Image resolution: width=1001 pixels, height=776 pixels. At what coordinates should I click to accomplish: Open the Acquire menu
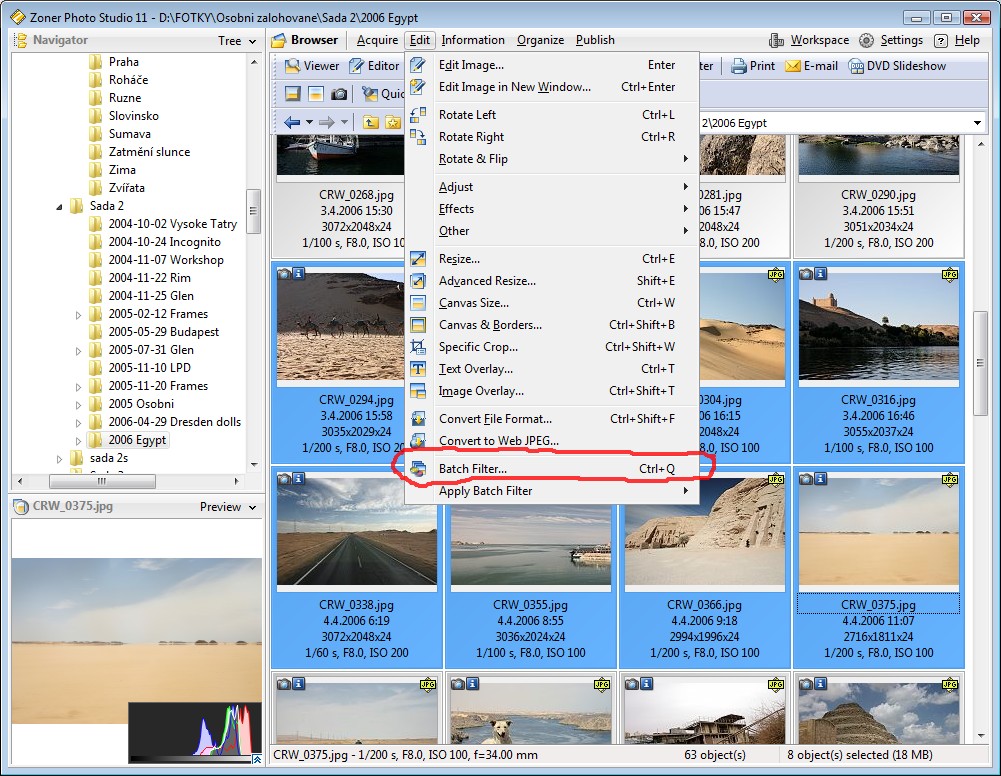click(377, 40)
